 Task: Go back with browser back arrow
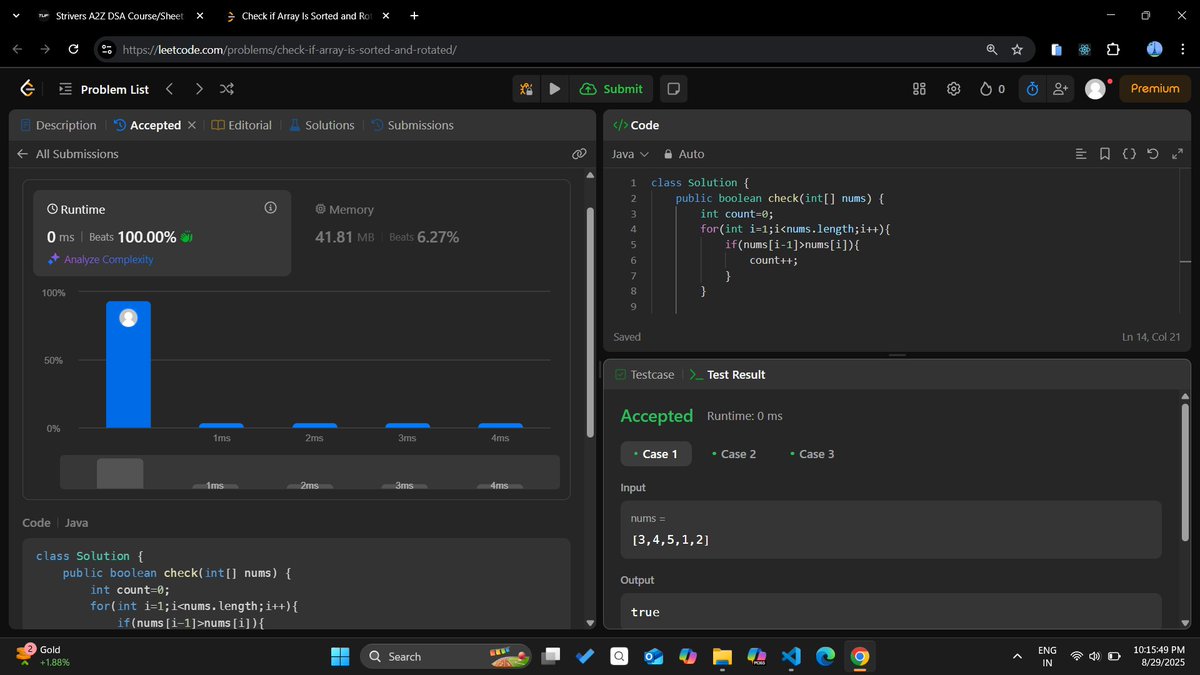coord(17,49)
